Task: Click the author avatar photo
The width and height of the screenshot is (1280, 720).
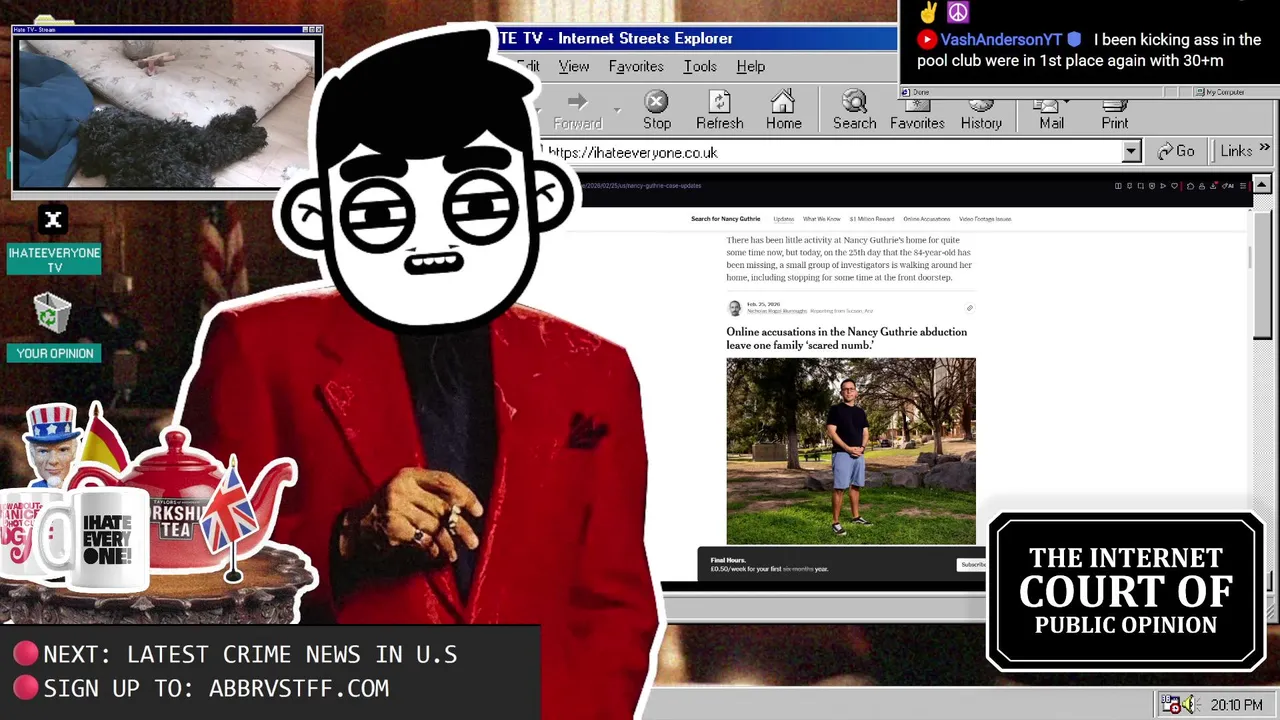Action: (x=735, y=308)
